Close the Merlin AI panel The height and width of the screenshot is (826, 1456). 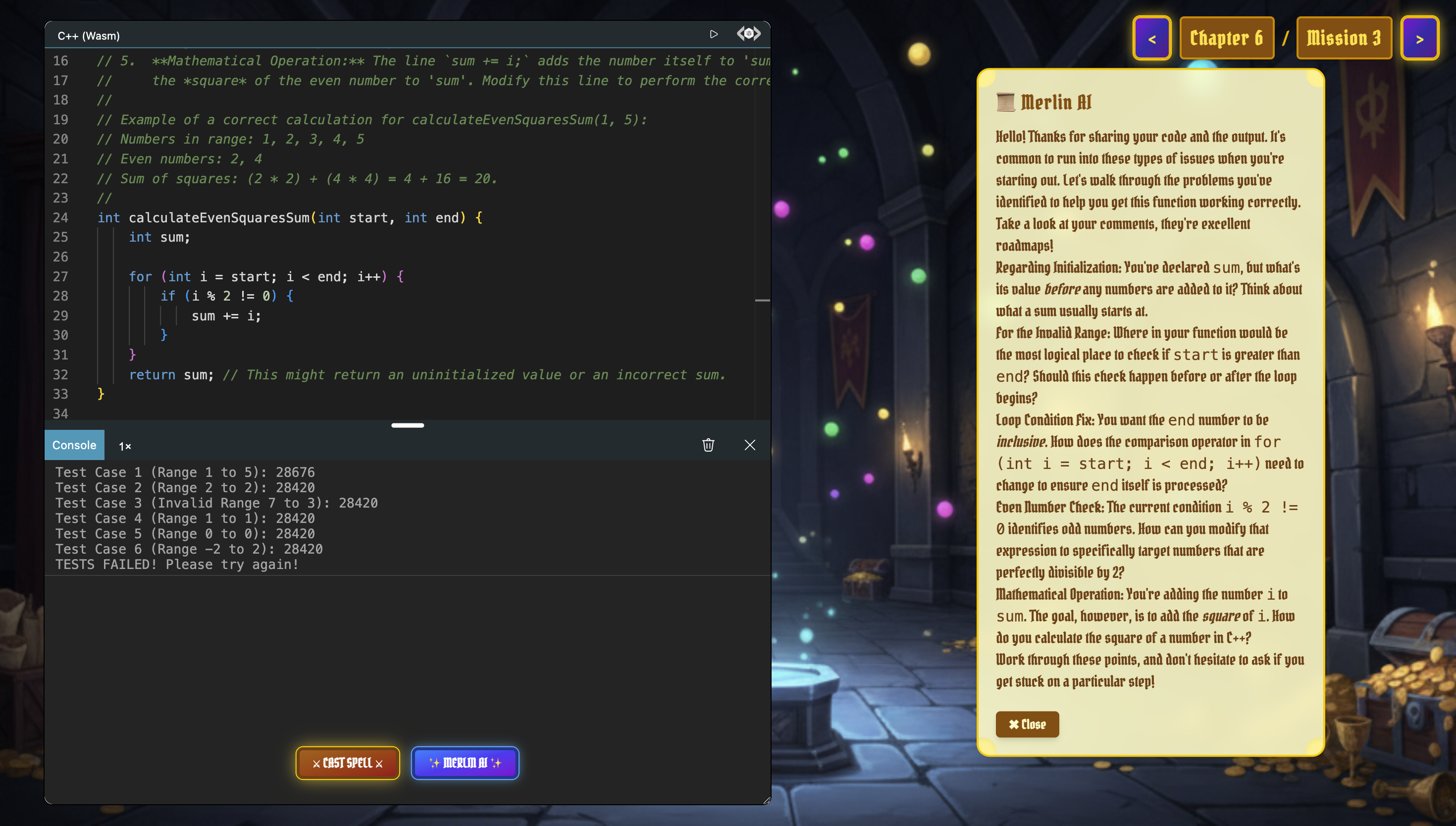point(1027,724)
